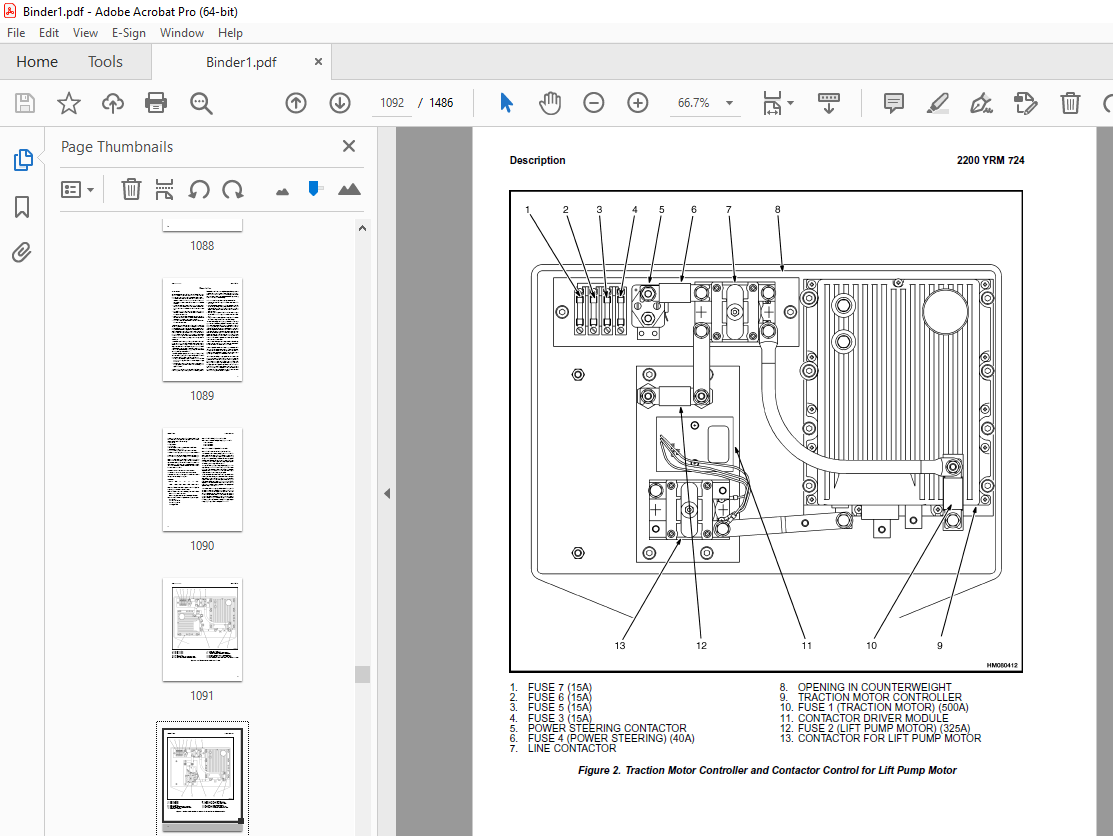Click the '2200 YRM 724' header text
1113x836 pixels.
pyautogui.click(x=990, y=160)
